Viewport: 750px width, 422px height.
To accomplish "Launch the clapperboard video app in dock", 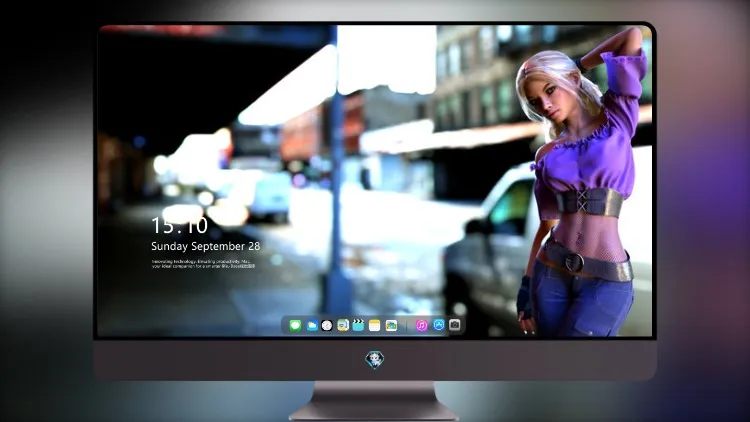I will point(358,326).
